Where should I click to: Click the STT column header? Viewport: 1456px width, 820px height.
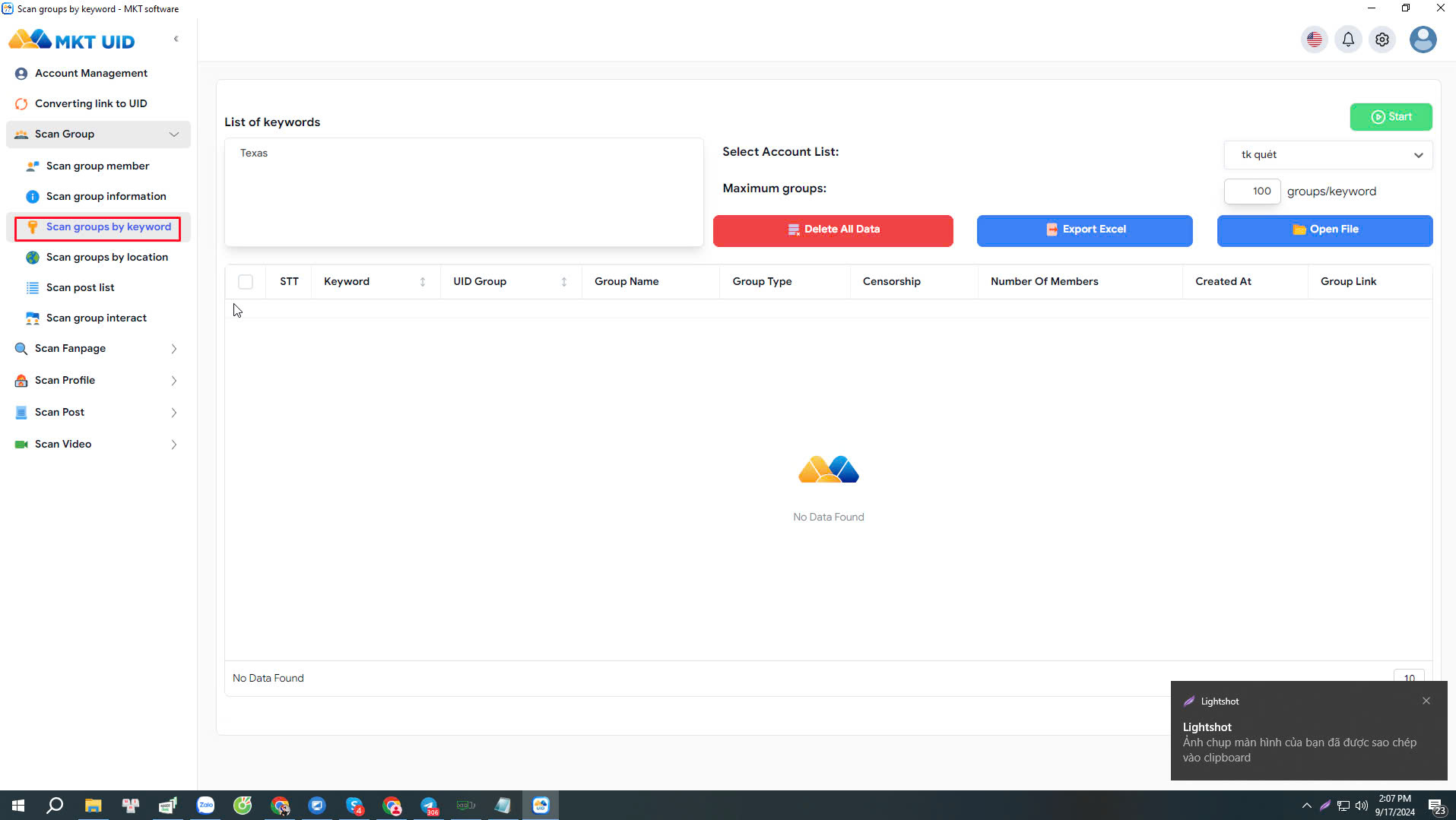point(289,282)
